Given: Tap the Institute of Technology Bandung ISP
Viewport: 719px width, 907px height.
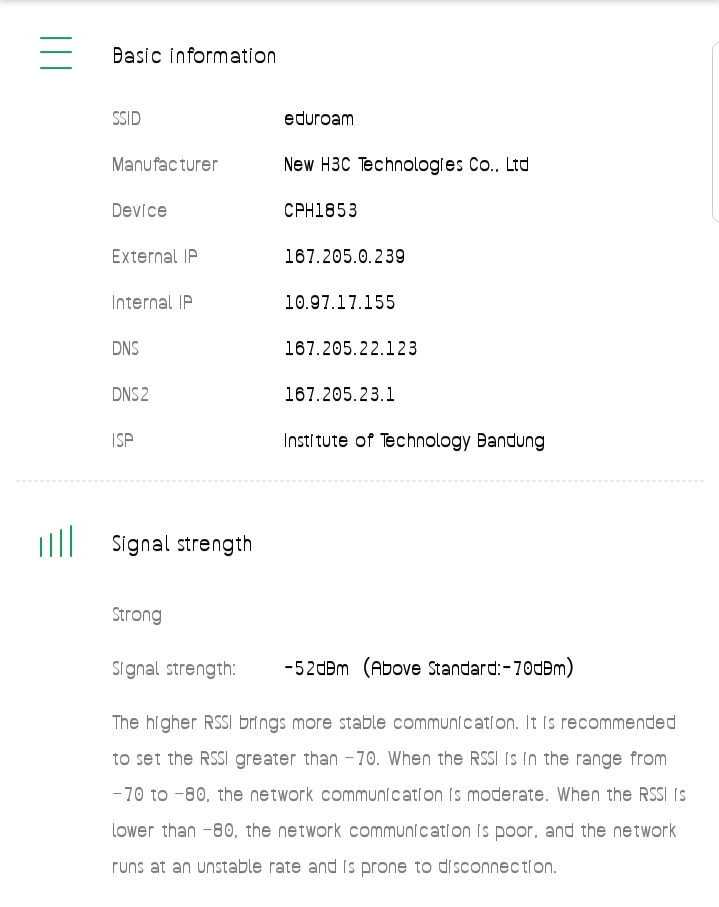Looking at the screenshot, I should pyautogui.click(x=414, y=441).
